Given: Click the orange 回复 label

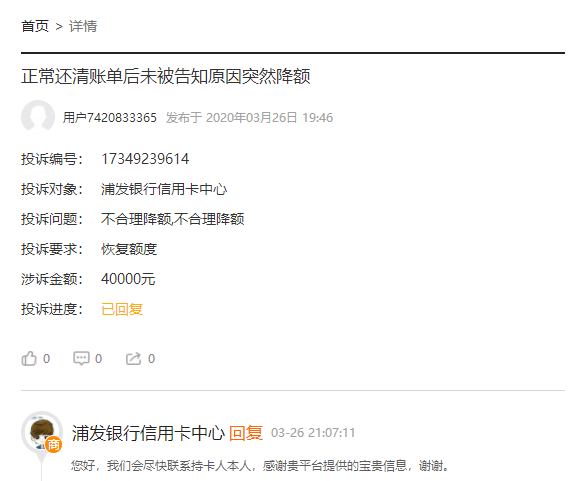Looking at the screenshot, I should click(246, 433).
